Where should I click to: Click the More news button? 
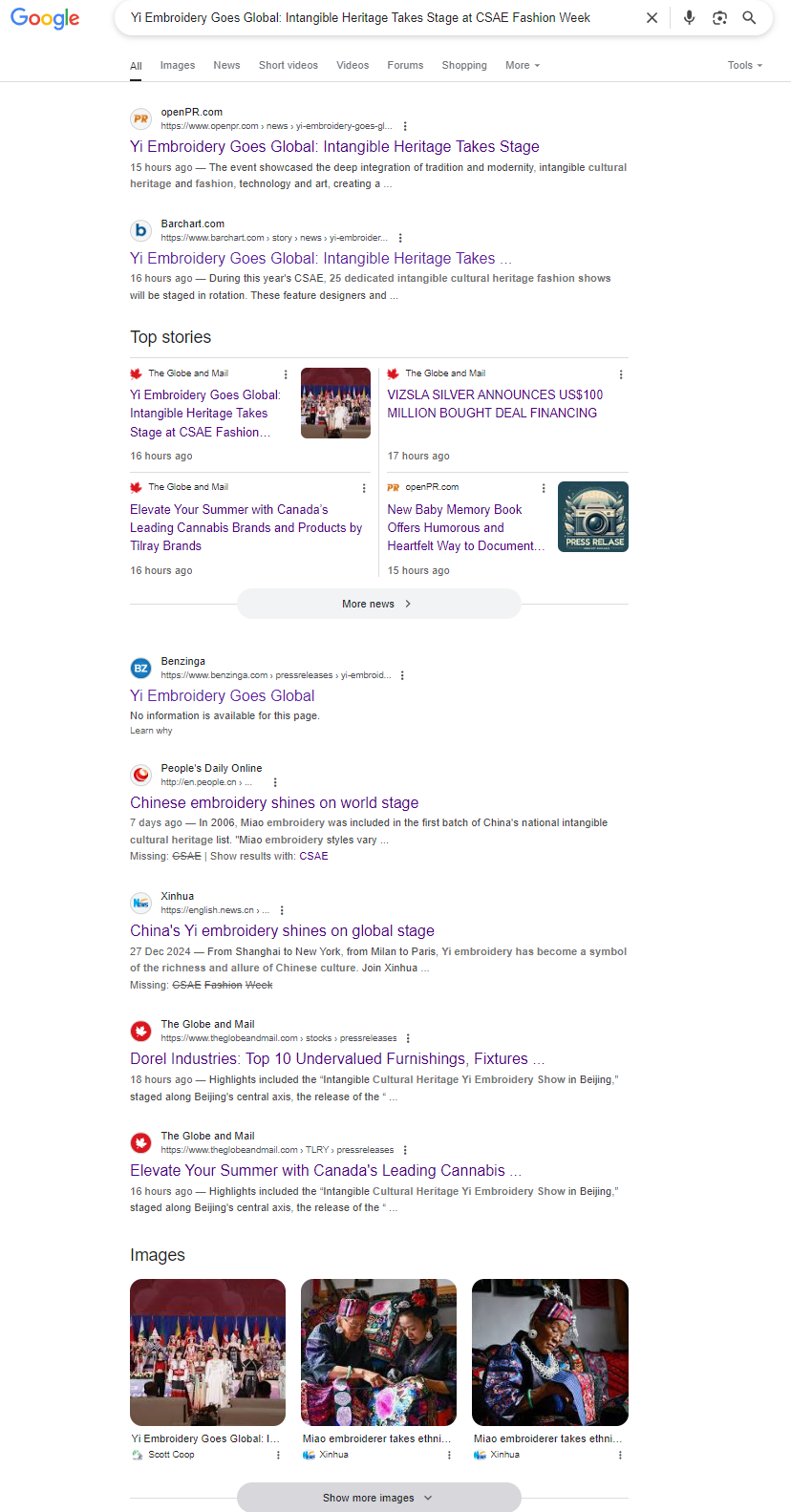378,604
